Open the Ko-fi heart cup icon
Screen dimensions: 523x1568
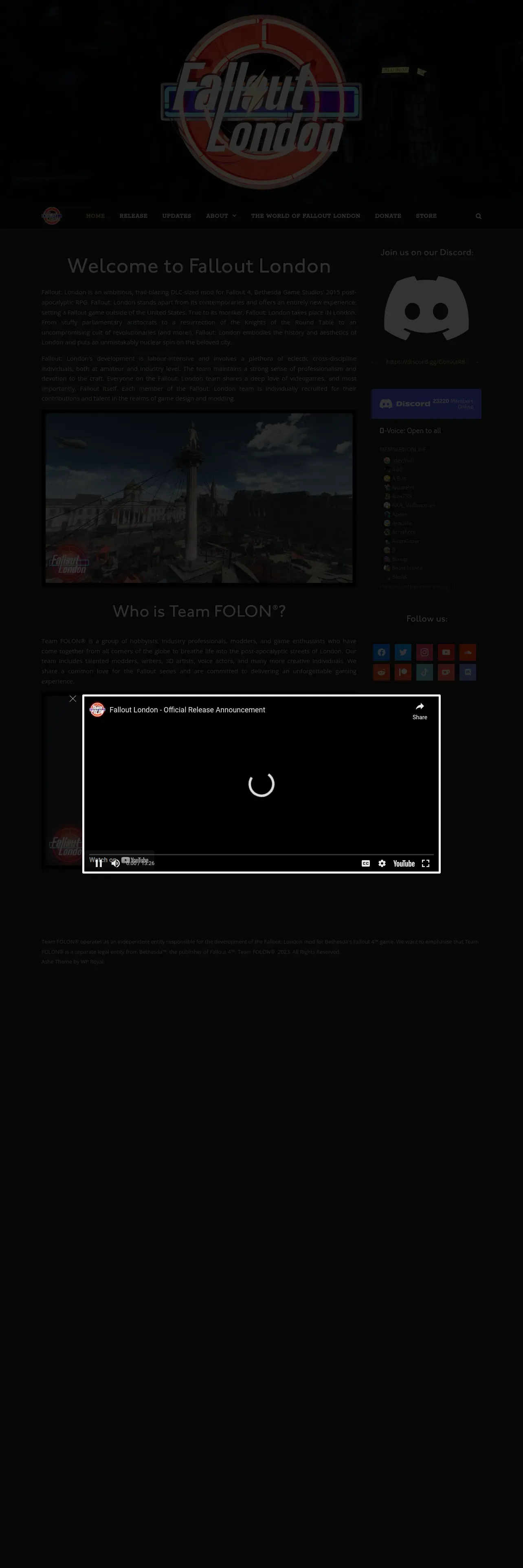446,672
